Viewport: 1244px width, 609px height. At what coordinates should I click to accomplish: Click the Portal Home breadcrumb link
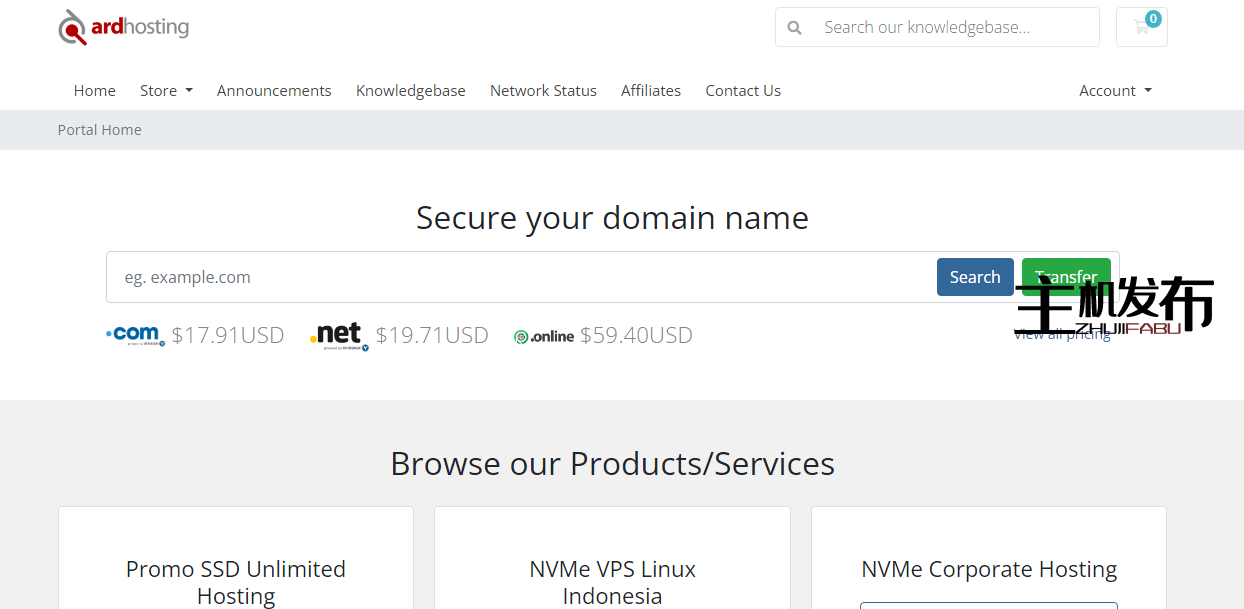coord(99,129)
